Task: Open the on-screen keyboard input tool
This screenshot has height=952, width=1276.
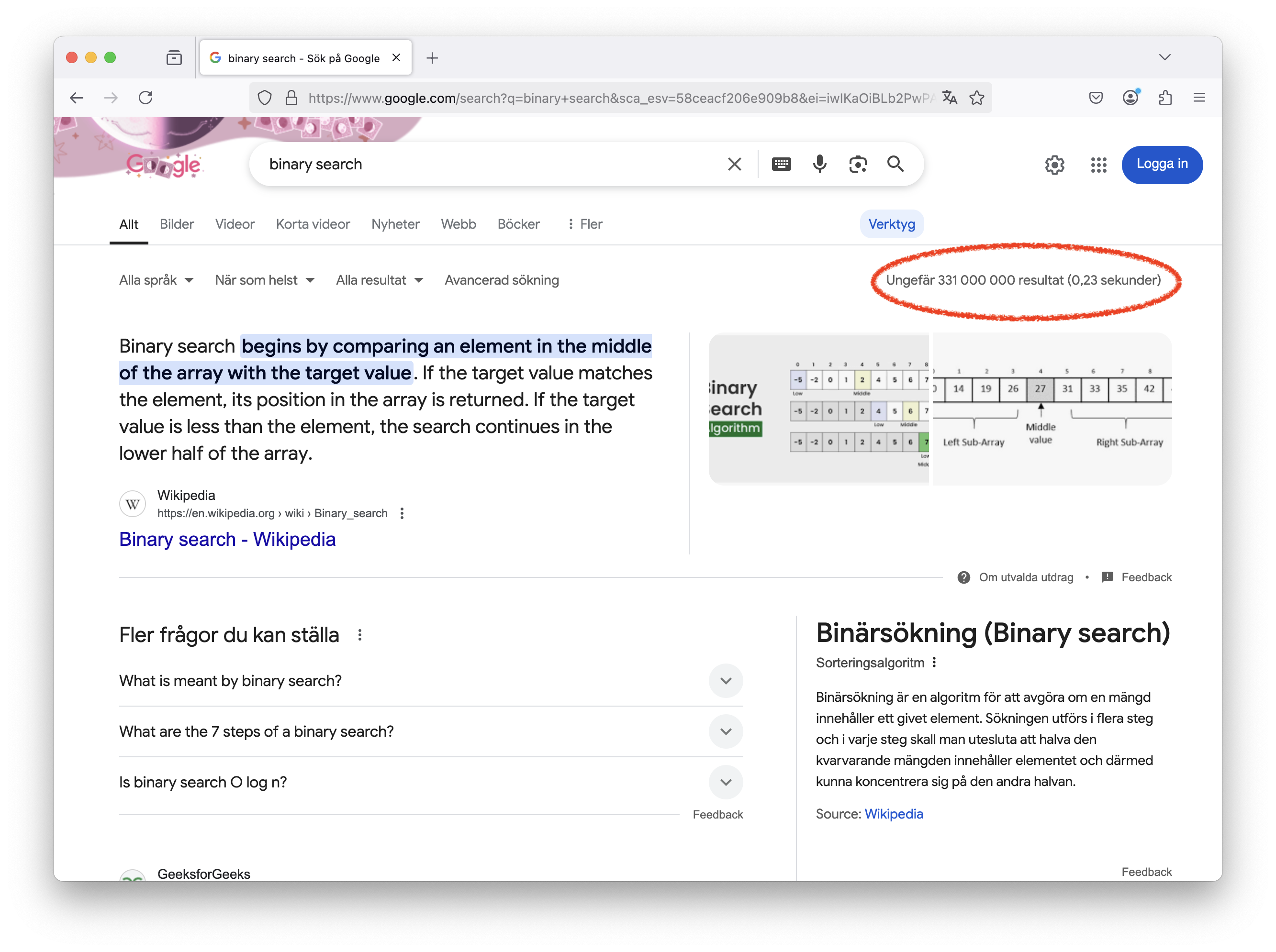Action: pyautogui.click(x=781, y=164)
